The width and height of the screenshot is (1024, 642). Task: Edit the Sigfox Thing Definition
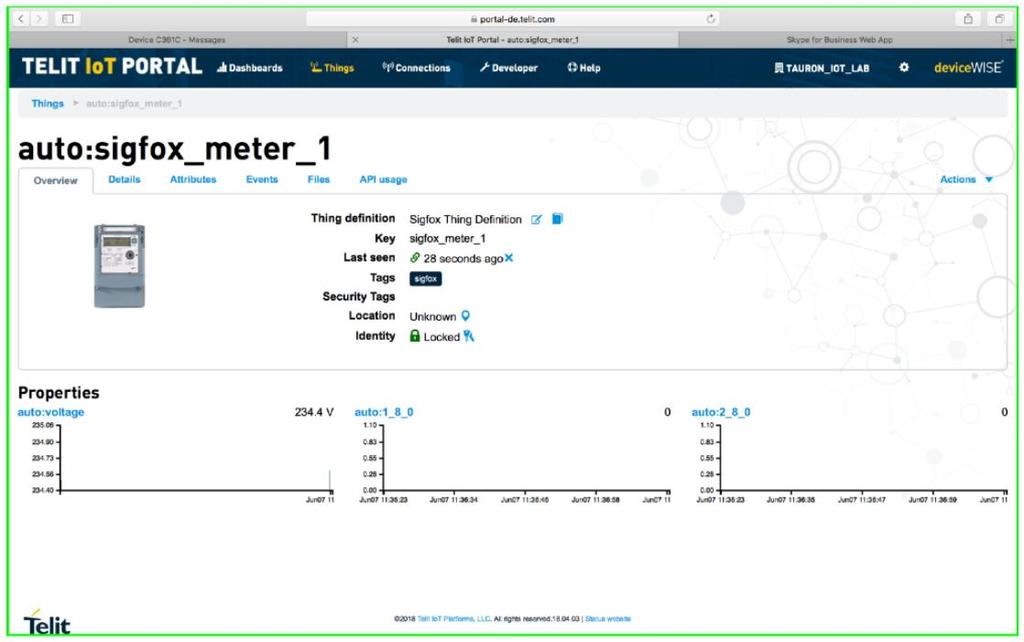tap(536, 219)
